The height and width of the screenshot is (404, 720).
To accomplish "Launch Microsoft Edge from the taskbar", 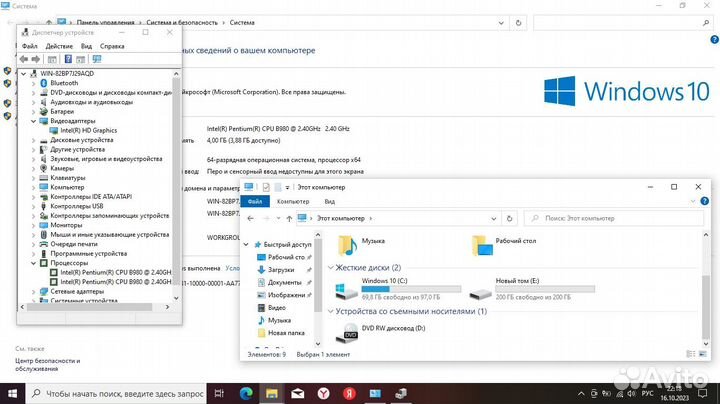I will click(x=246, y=393).
